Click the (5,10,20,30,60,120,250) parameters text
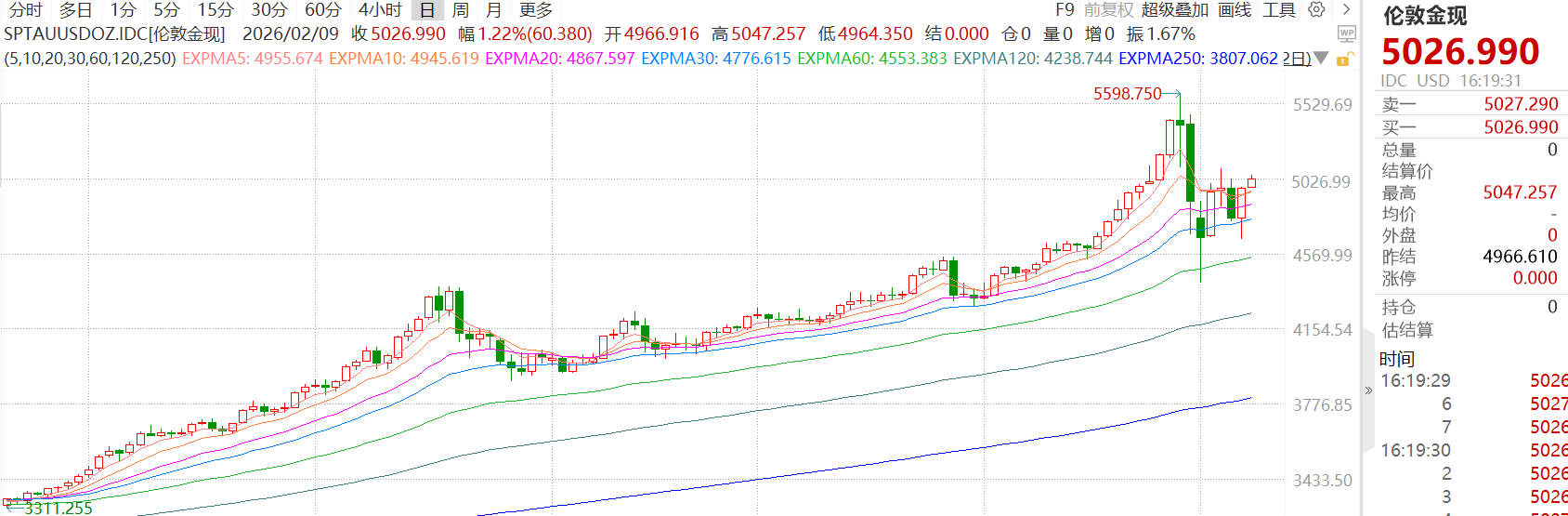1568x516 pixels. (90, 59)
